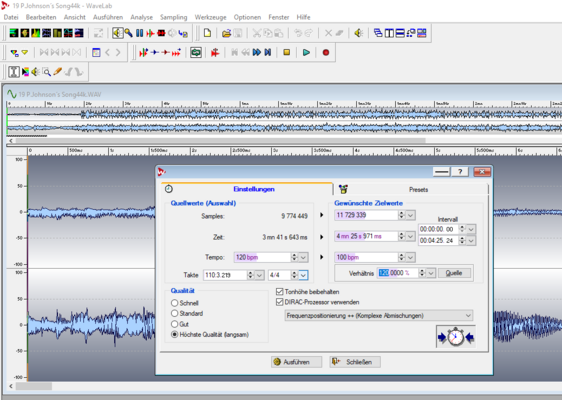This screenshot has width=562, height=400.
Task: Select the Gut quality radio button
Action: [175, 324]
